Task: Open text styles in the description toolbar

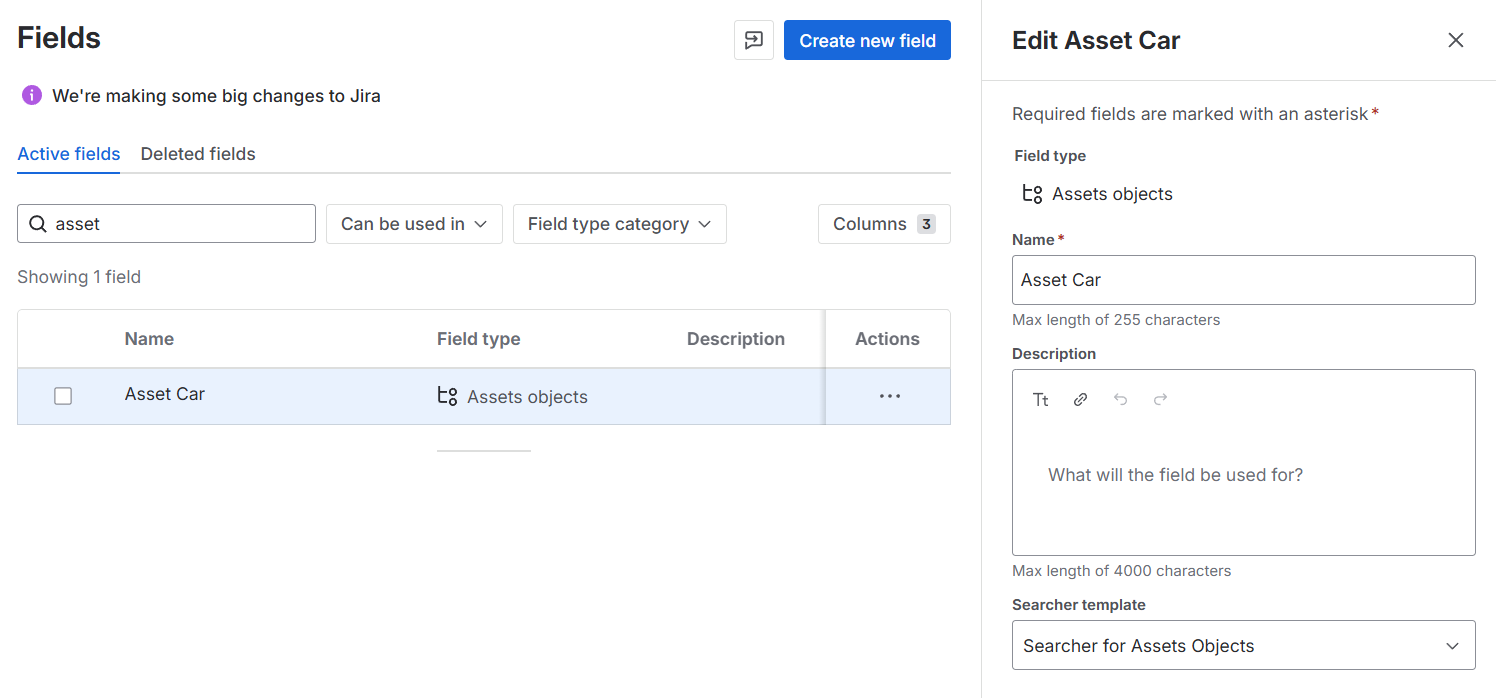Action: coord(1040,400)
